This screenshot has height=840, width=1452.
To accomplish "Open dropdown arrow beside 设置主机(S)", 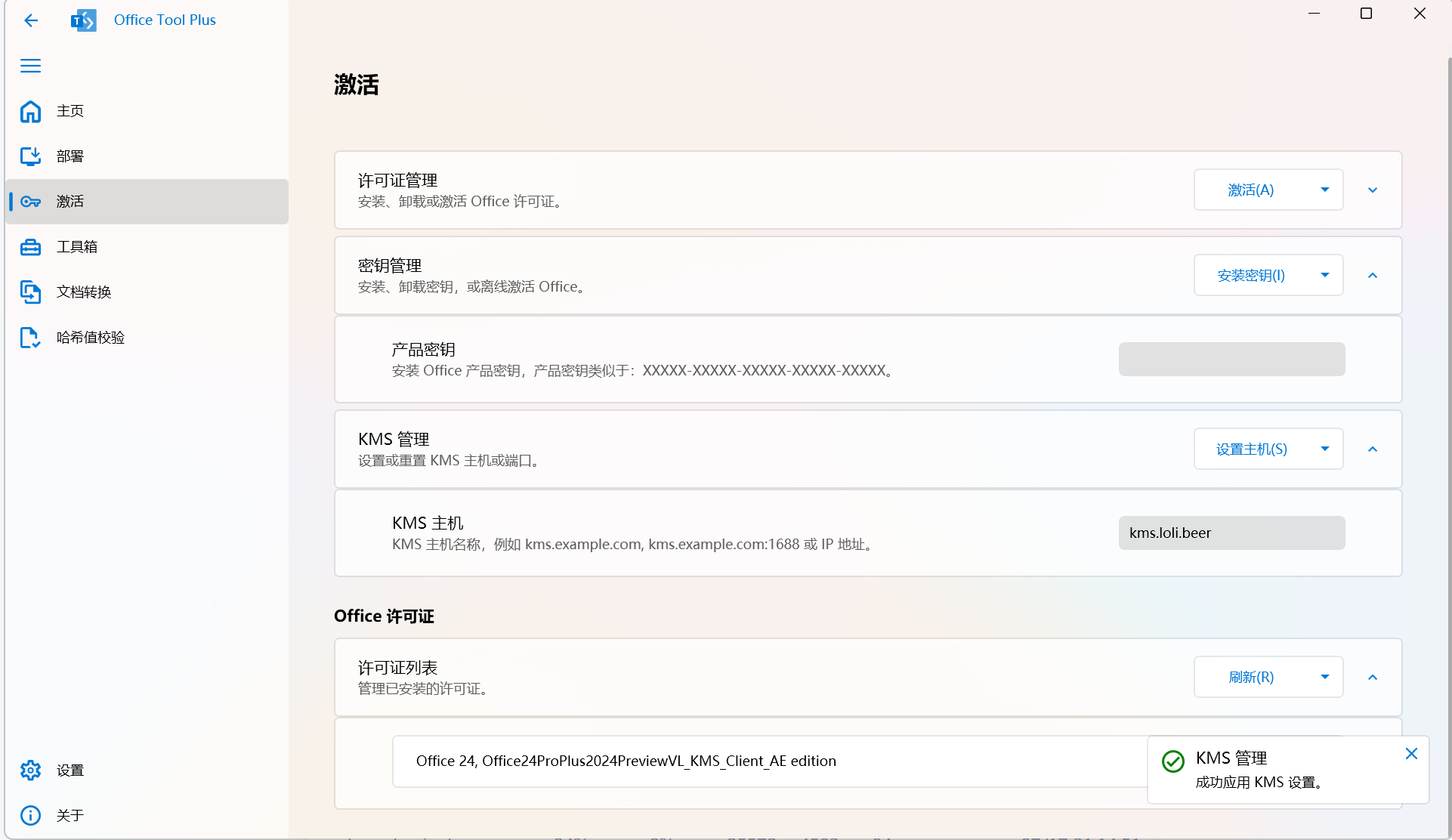I will 1324,449.
